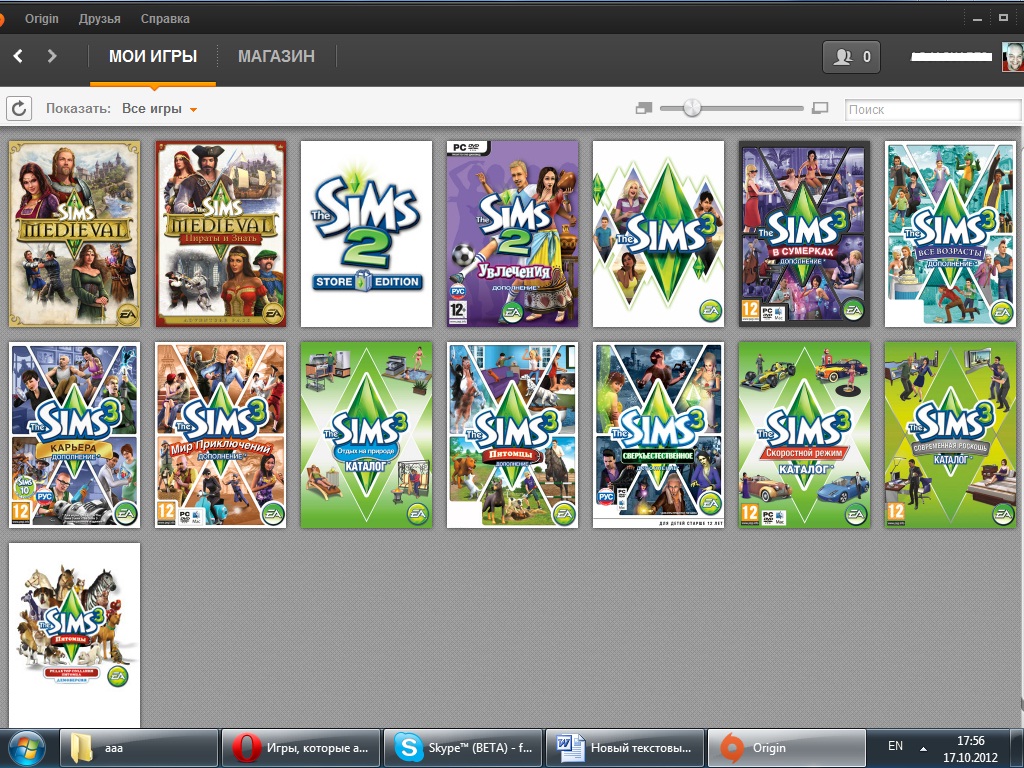Go forward with the right arrow

pos(52,56)
